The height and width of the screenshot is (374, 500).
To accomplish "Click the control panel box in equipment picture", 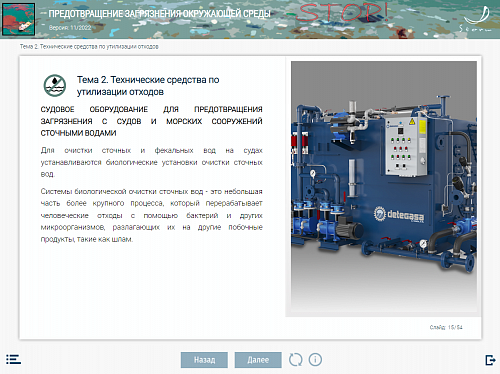I will tap(406, 146).
